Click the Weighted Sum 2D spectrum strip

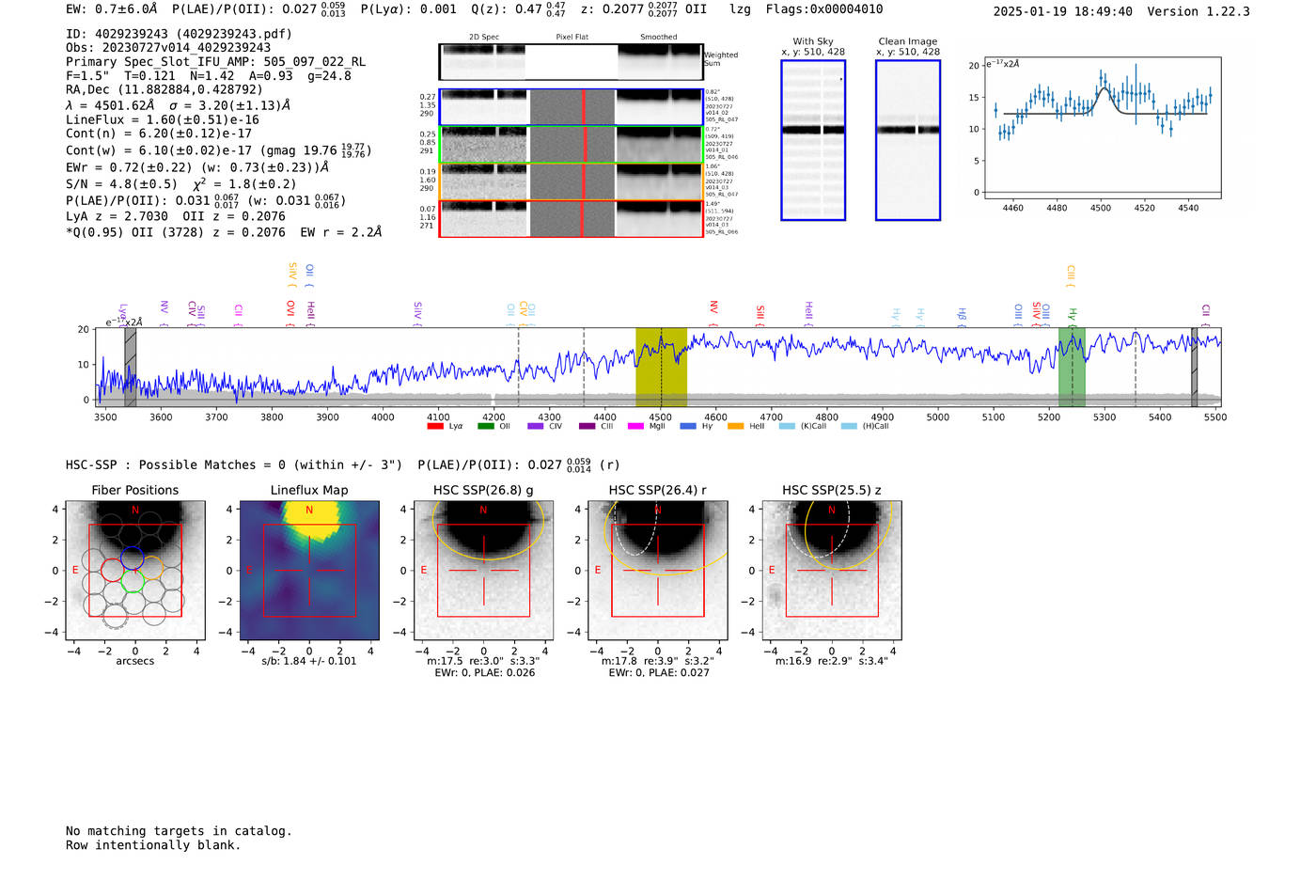(571, 62)
